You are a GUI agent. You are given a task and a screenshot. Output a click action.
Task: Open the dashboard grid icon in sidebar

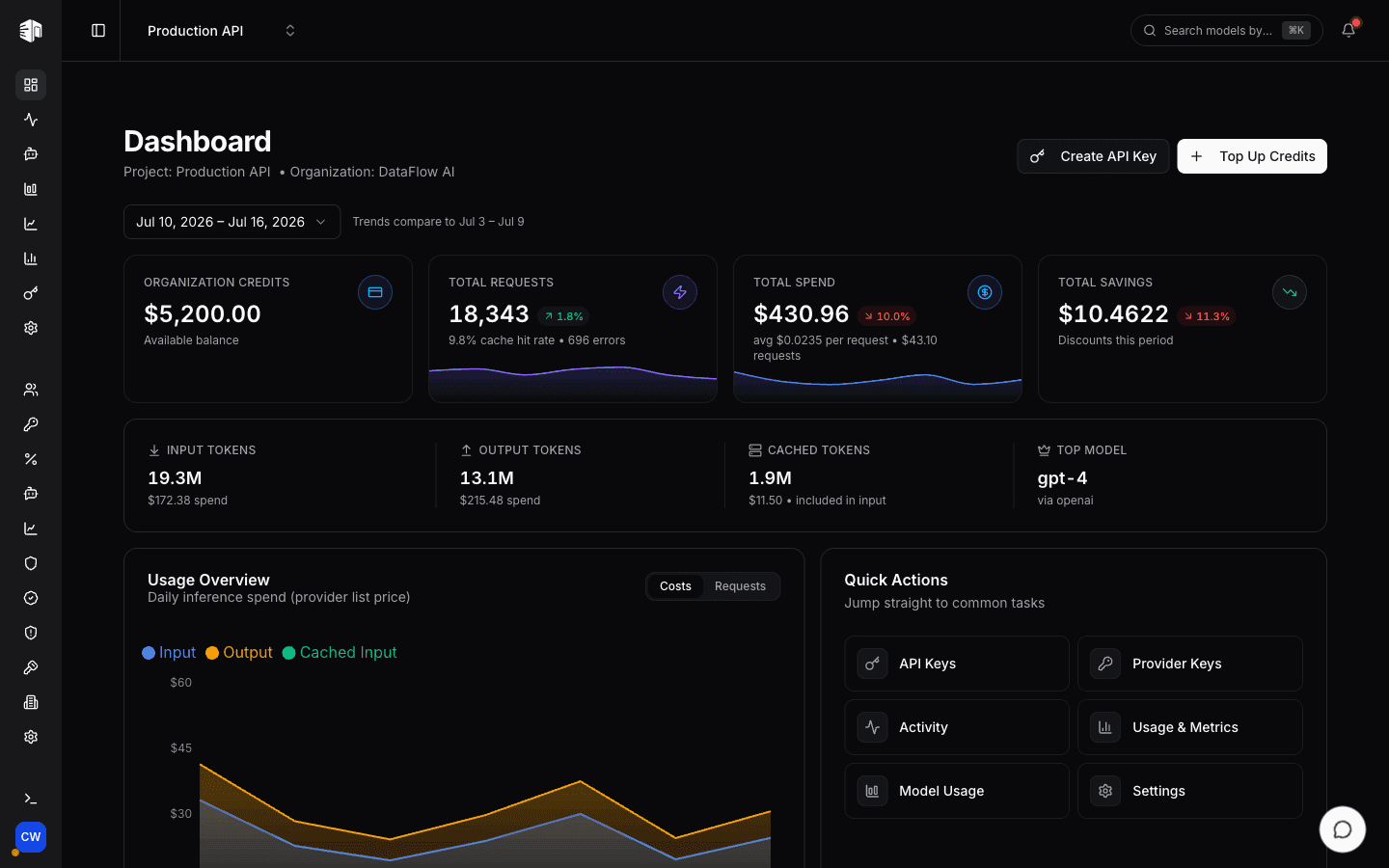point(31,85)
